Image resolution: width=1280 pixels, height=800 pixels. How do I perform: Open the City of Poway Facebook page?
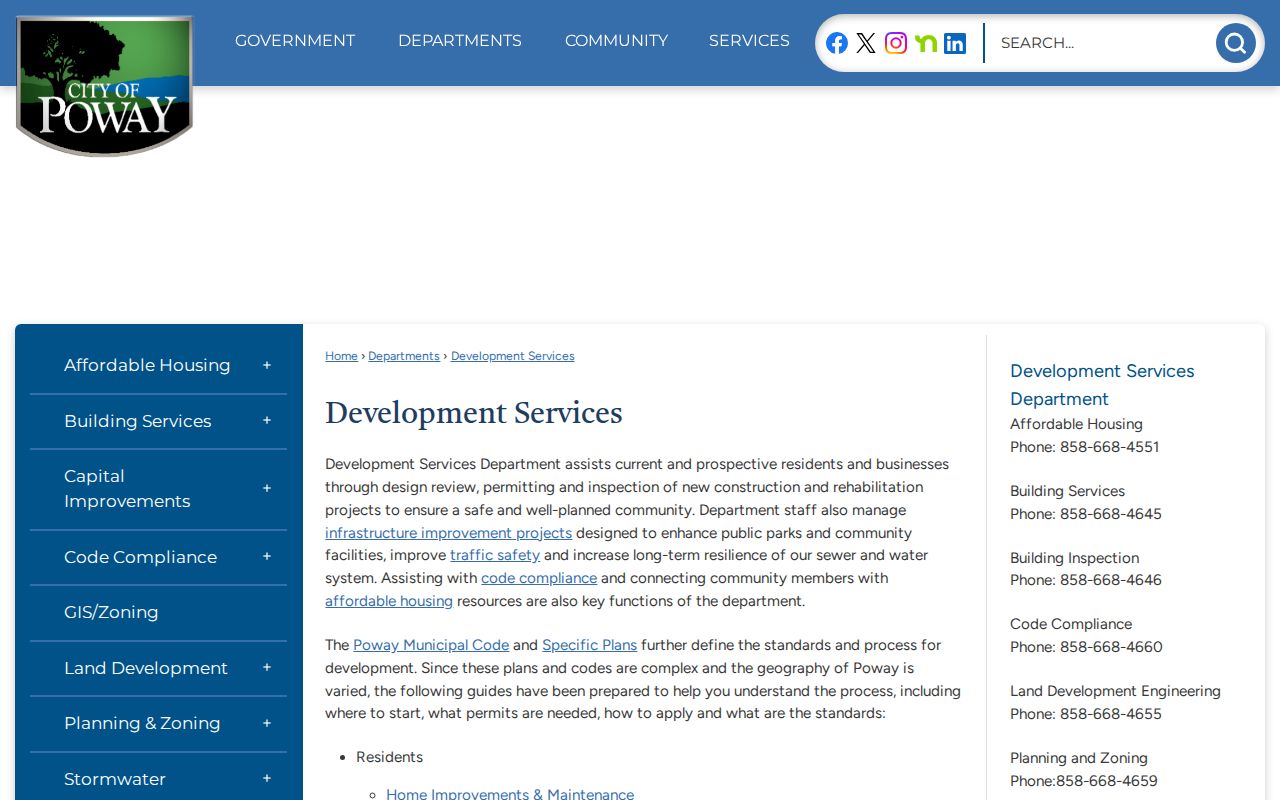point(837,43)
